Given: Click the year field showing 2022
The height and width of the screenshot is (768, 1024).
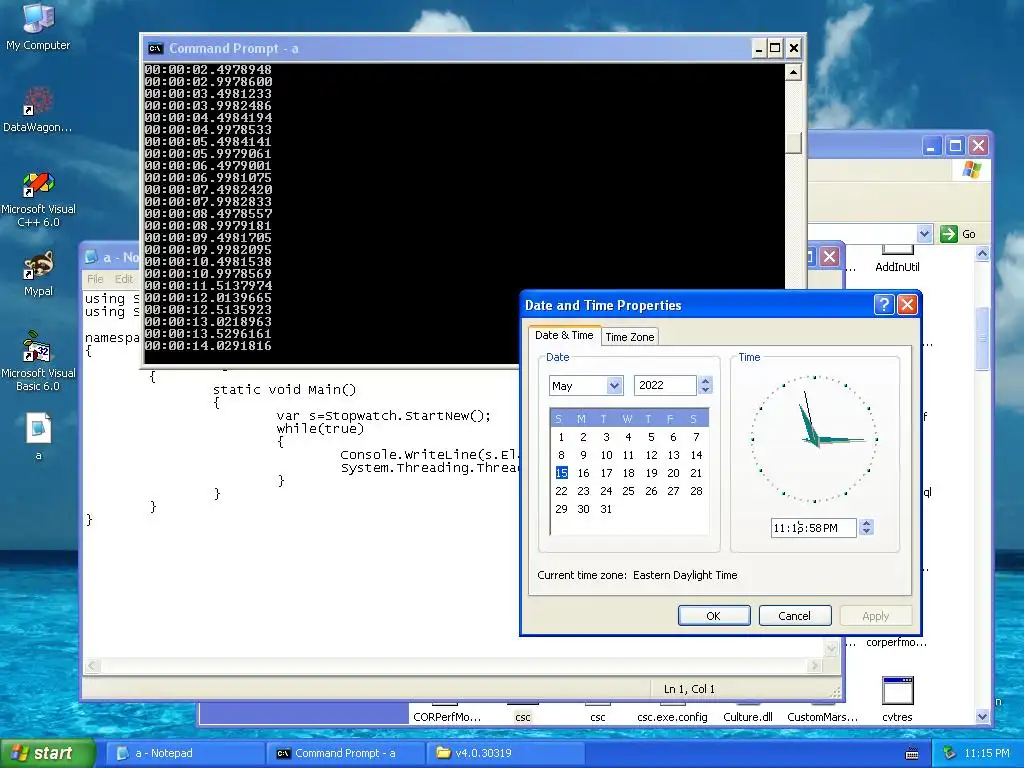Looking at the screenshot, I should click(665, 385).
